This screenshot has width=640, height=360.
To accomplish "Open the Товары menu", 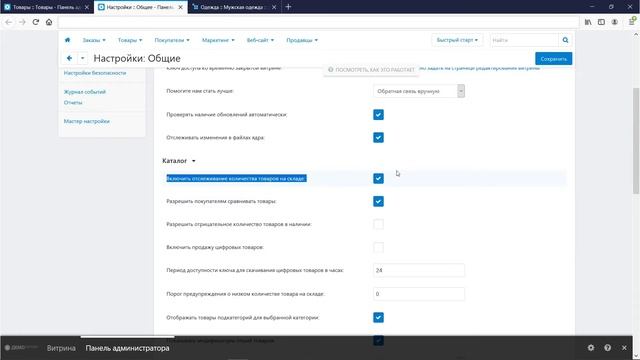I will [x=130, y=40].
